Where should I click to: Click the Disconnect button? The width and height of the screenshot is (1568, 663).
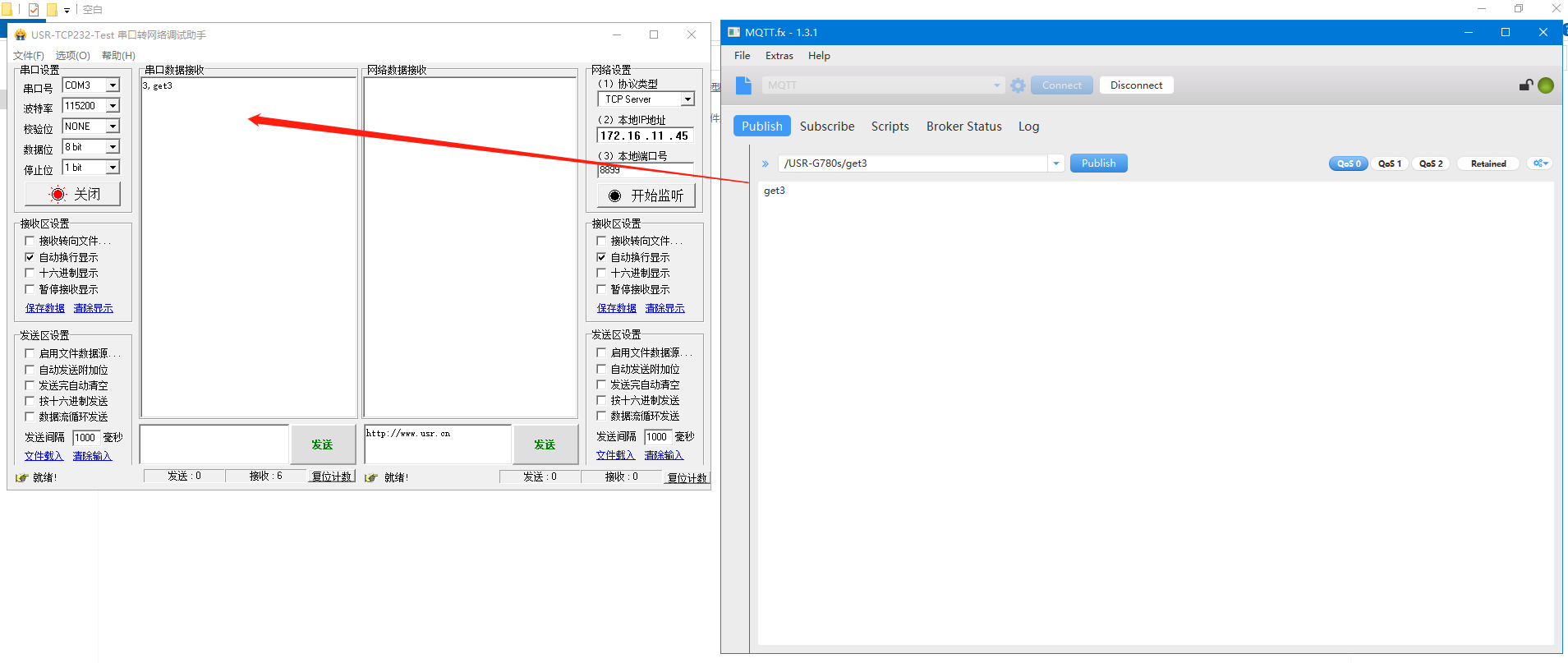point(1136,85)
